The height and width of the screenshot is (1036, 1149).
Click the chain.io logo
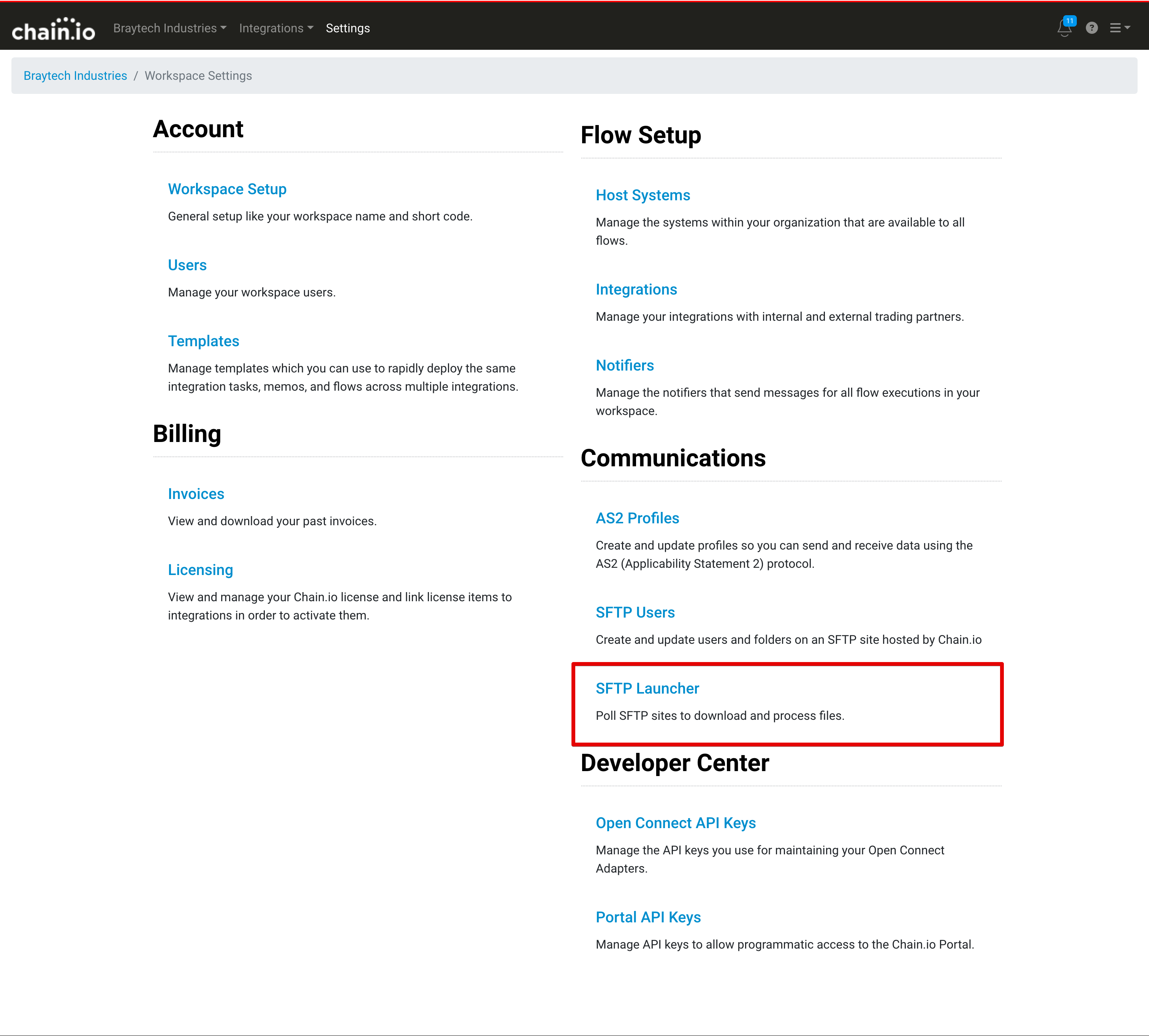[x=54, y=30]
